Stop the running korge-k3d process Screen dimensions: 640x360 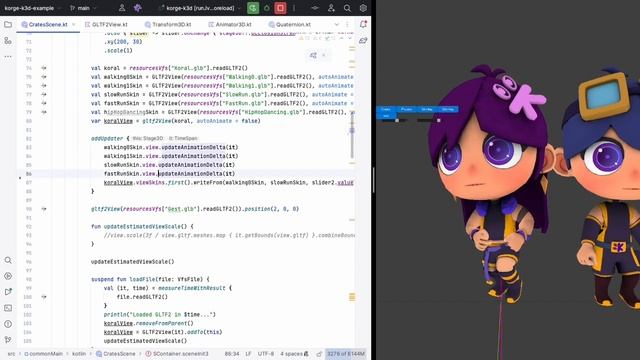point(280,8)
